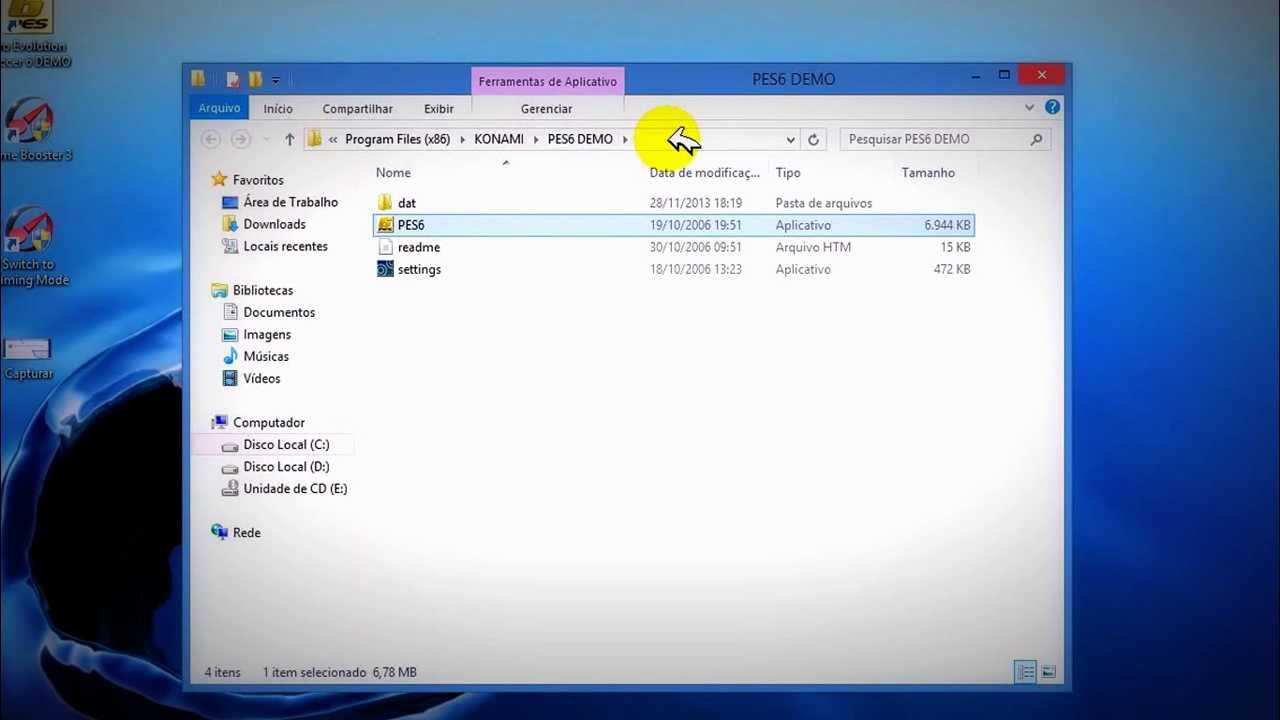Open the Game Booster 3 desktop shortcut
The width and height of the screenshot is (1280, 720).
[x=30, y=130]
